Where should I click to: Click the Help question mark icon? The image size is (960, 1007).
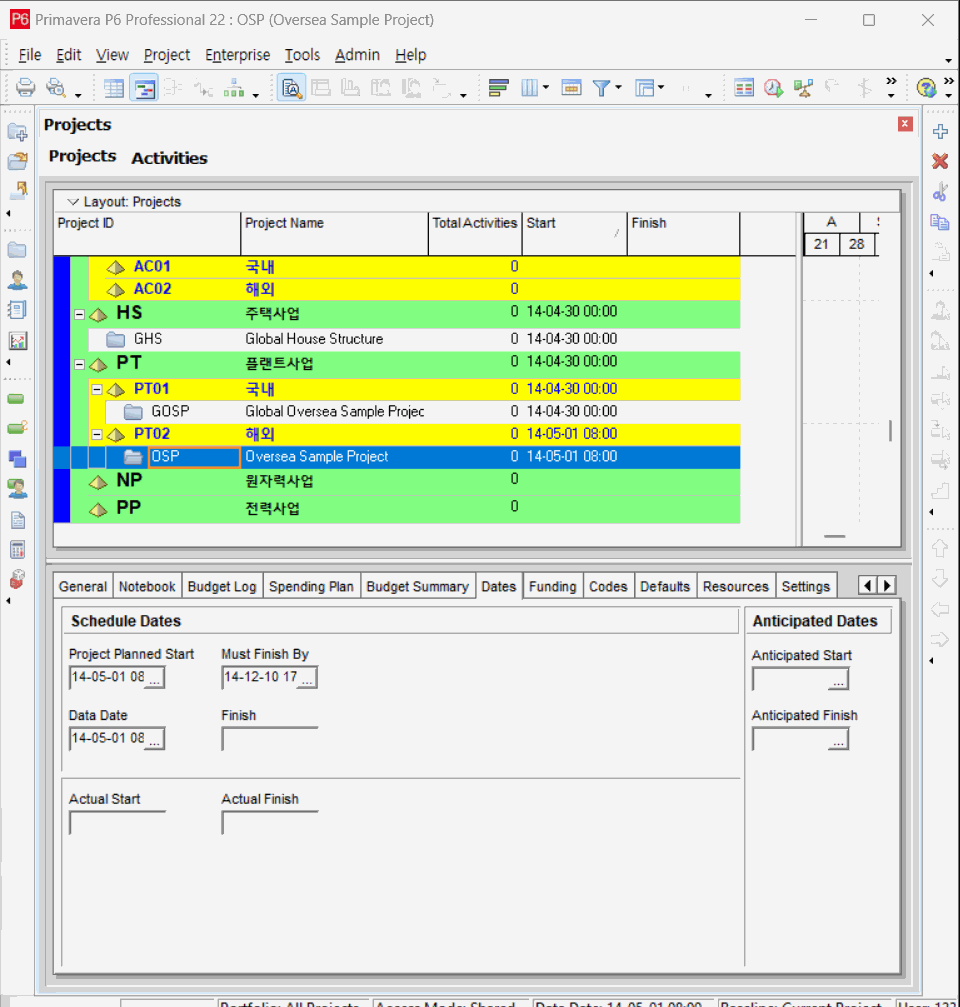coord(926,88)
